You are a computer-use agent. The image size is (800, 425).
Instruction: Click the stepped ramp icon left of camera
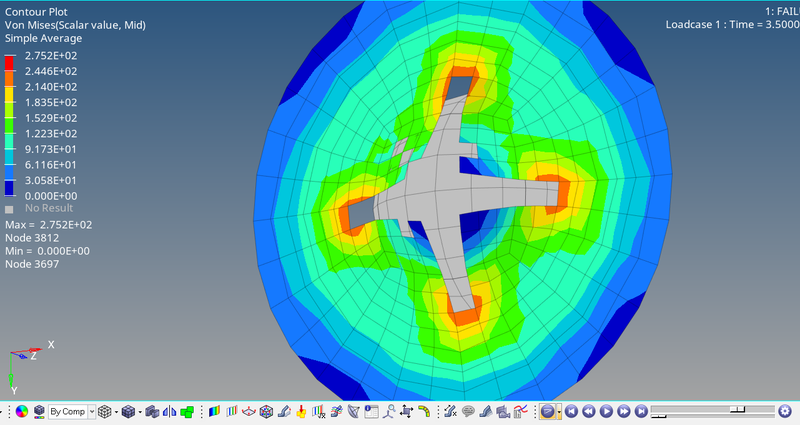click(x=485, y=411)
